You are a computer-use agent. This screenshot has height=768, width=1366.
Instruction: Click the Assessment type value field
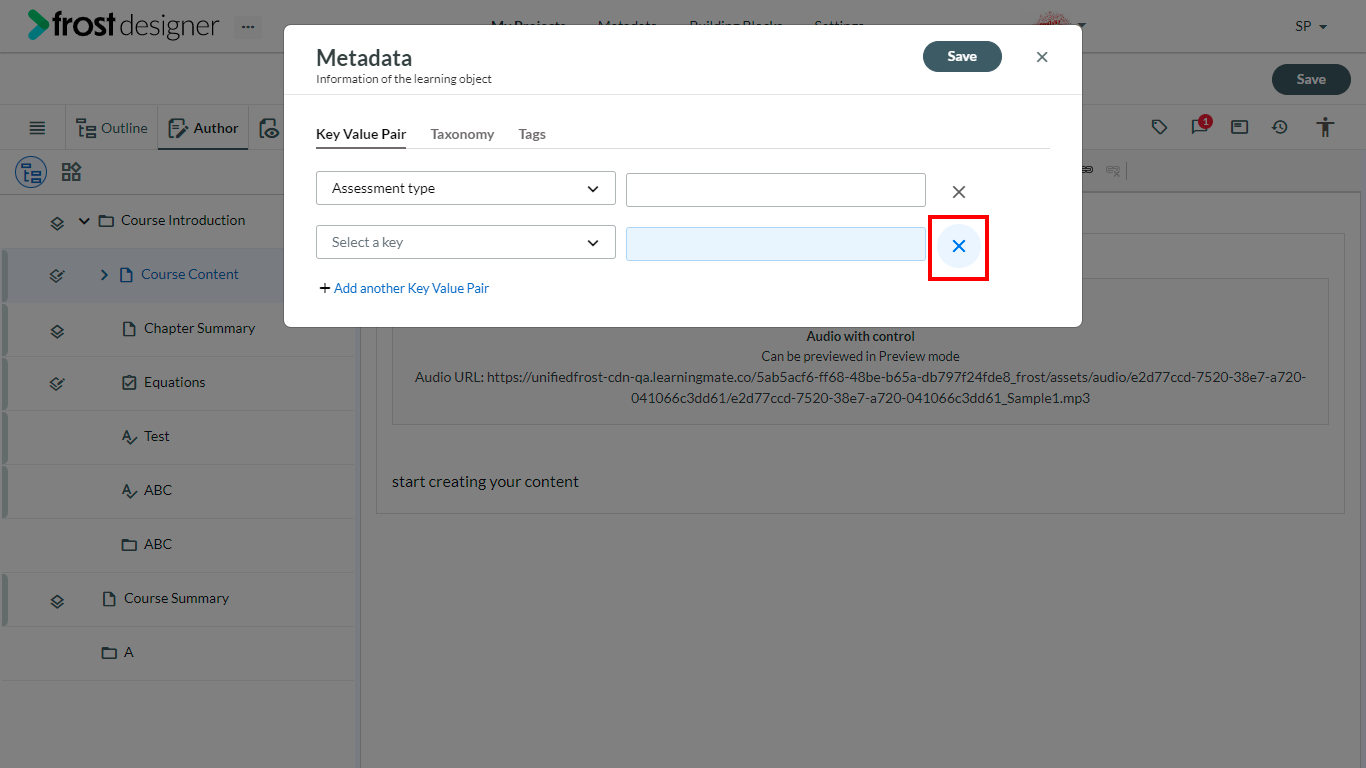click(x=776, y=190)
